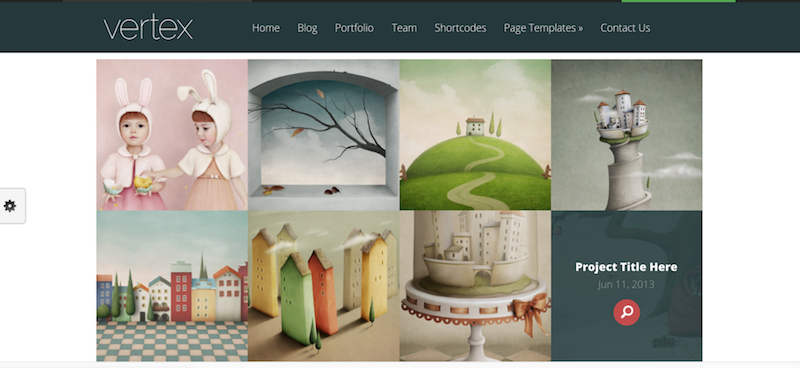Open the castle on tower thumbnail
The width and height of the screenshot is (800, 368).
pyautogui.click(x=627, y=135)
